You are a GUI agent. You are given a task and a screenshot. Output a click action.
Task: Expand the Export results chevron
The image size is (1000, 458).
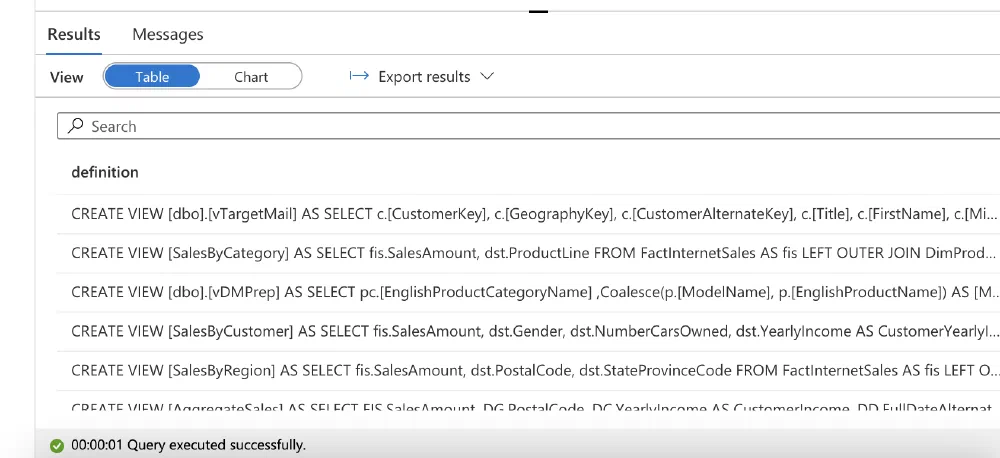[487, 77]
